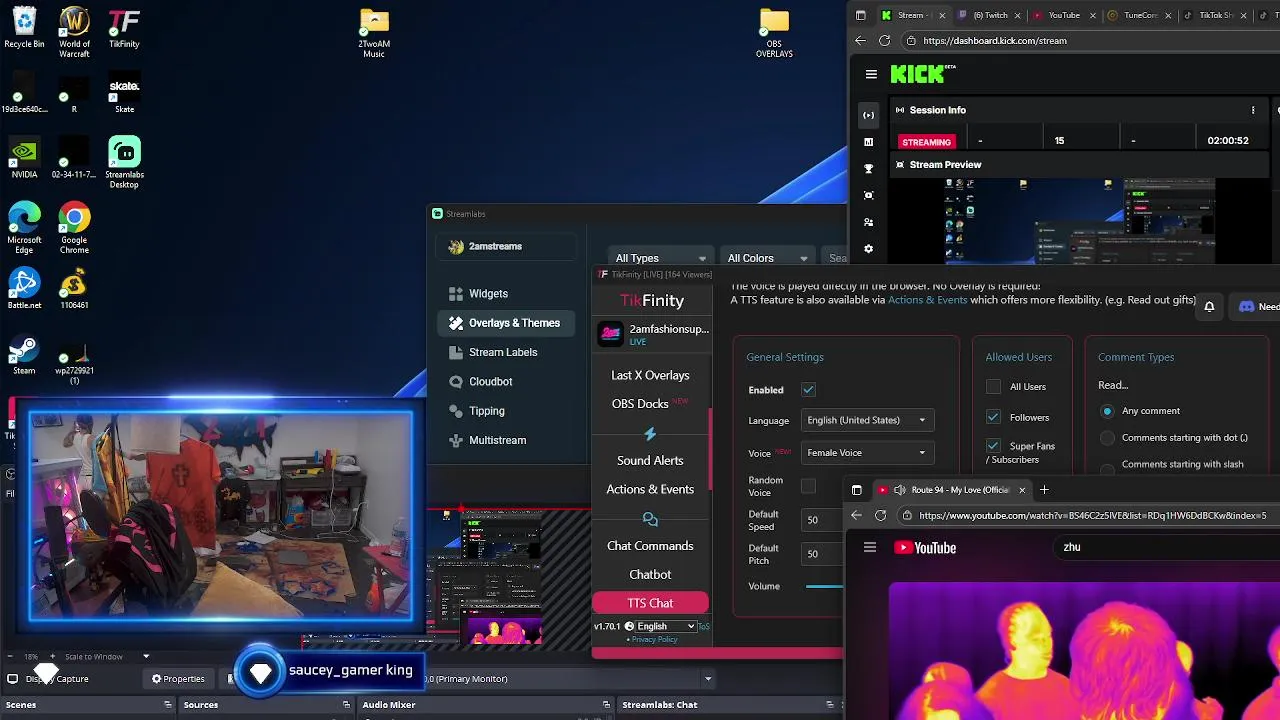Image resolution: width=1280 pixels, height=720 pixels.
Task: Open NVIDIA desktop icon
Action: point(24,158)
